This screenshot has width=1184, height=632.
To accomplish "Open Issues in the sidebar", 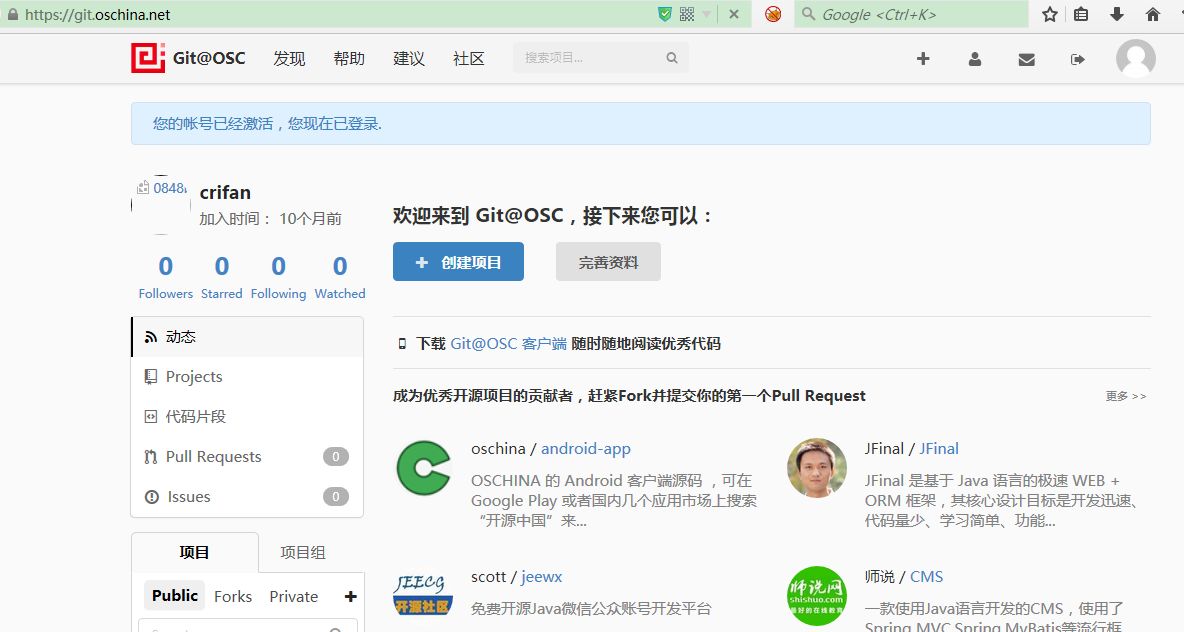I will click(x=247, y=497).
